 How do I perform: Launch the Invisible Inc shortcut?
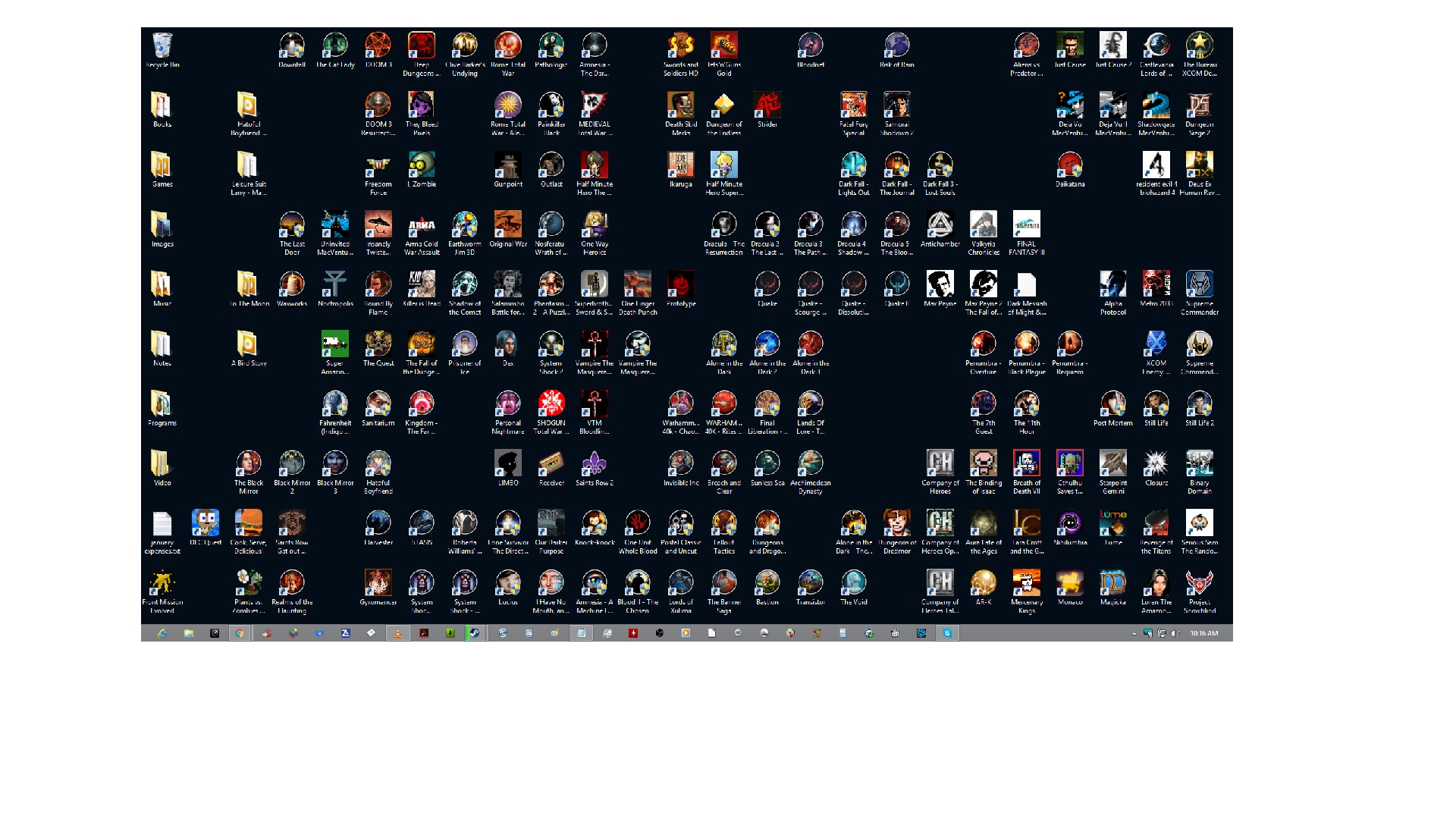click(681, 469)
